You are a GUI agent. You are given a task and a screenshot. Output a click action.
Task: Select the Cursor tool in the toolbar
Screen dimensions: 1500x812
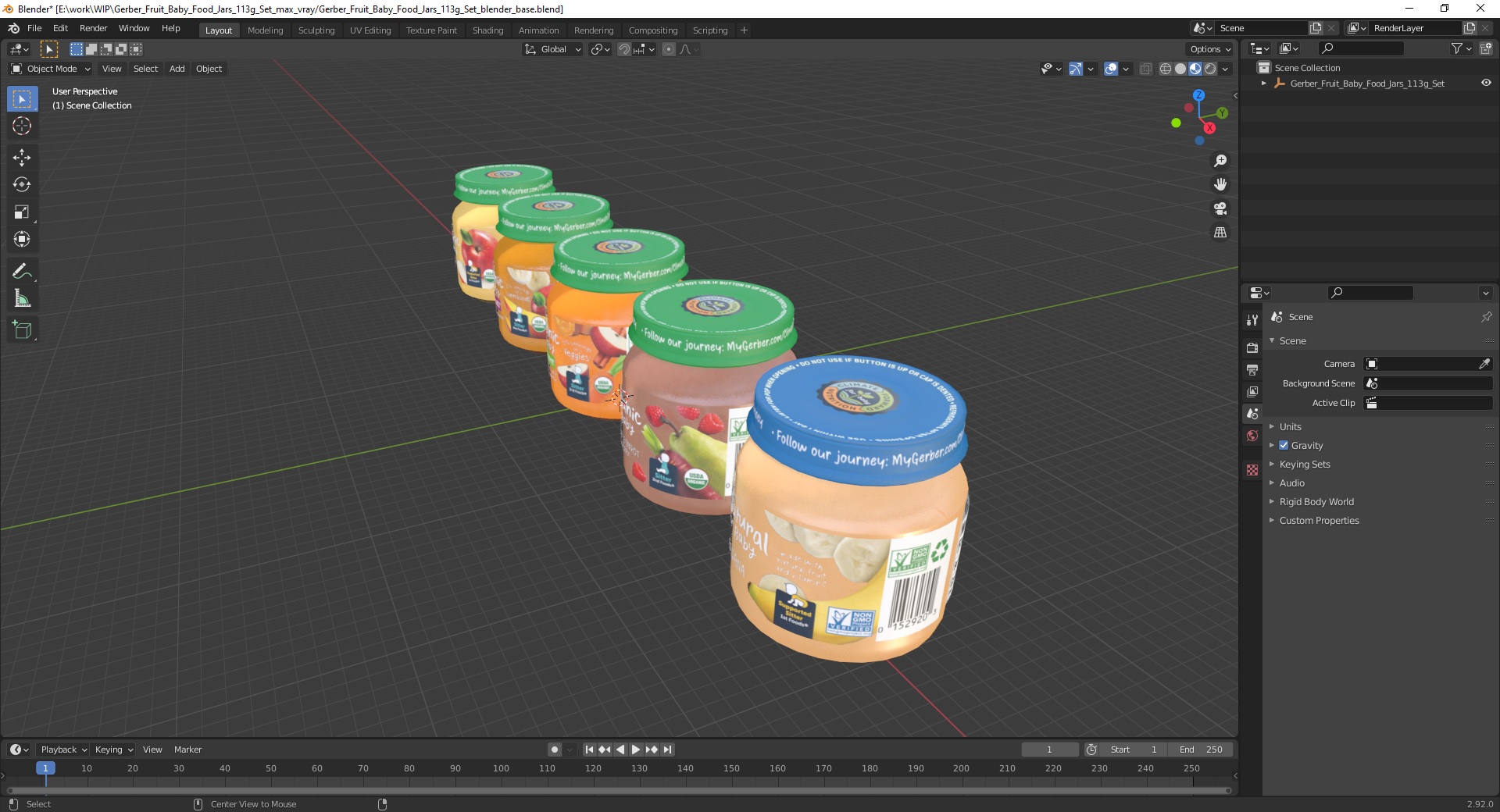pyautogui.click(x=22, y=126)
